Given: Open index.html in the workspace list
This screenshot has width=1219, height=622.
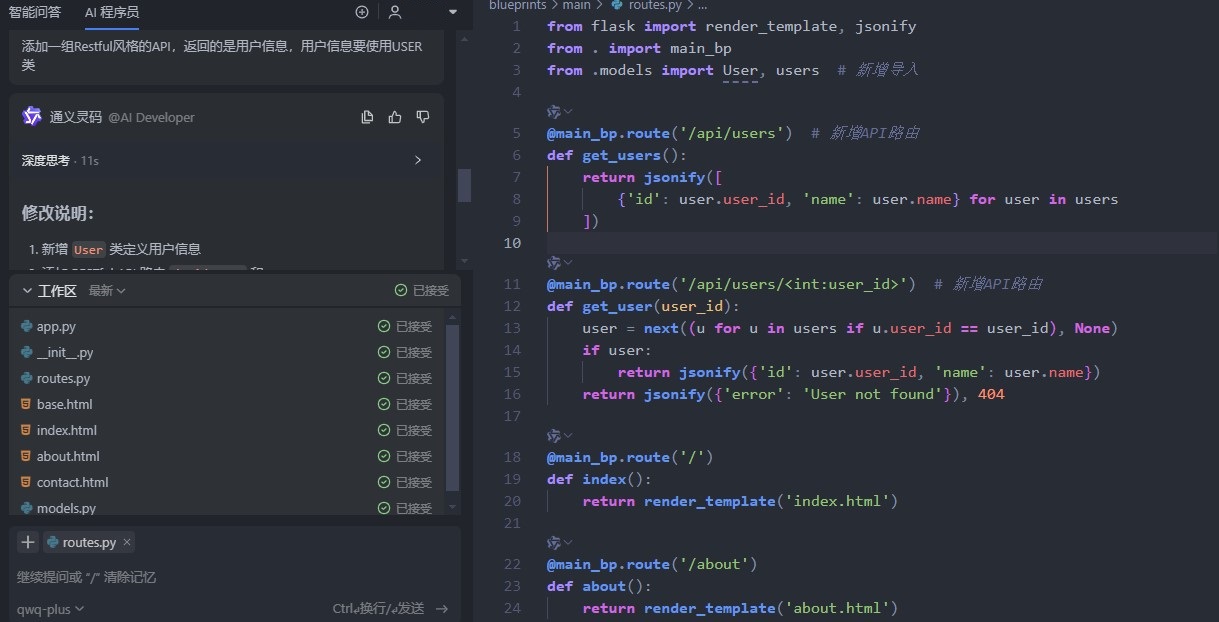Looking at the screenshot, I should click(67, 430).
